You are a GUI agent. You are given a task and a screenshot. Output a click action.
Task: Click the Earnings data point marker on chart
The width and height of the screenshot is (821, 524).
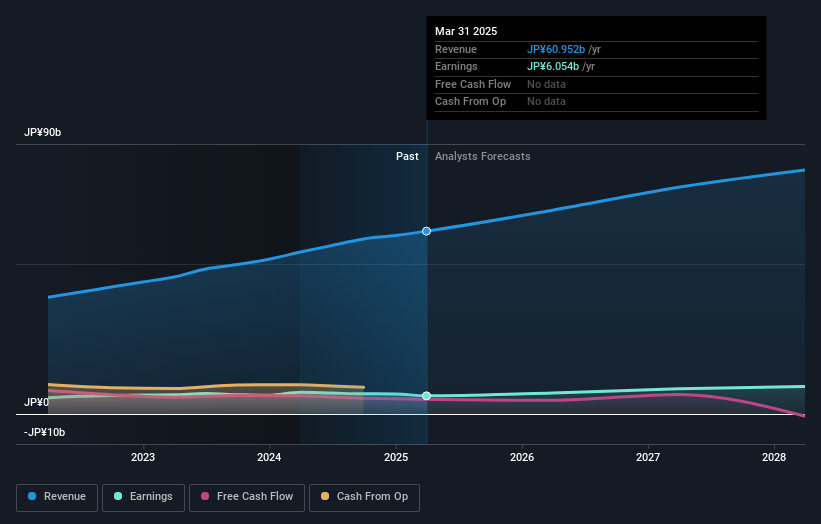click(427, 396)
